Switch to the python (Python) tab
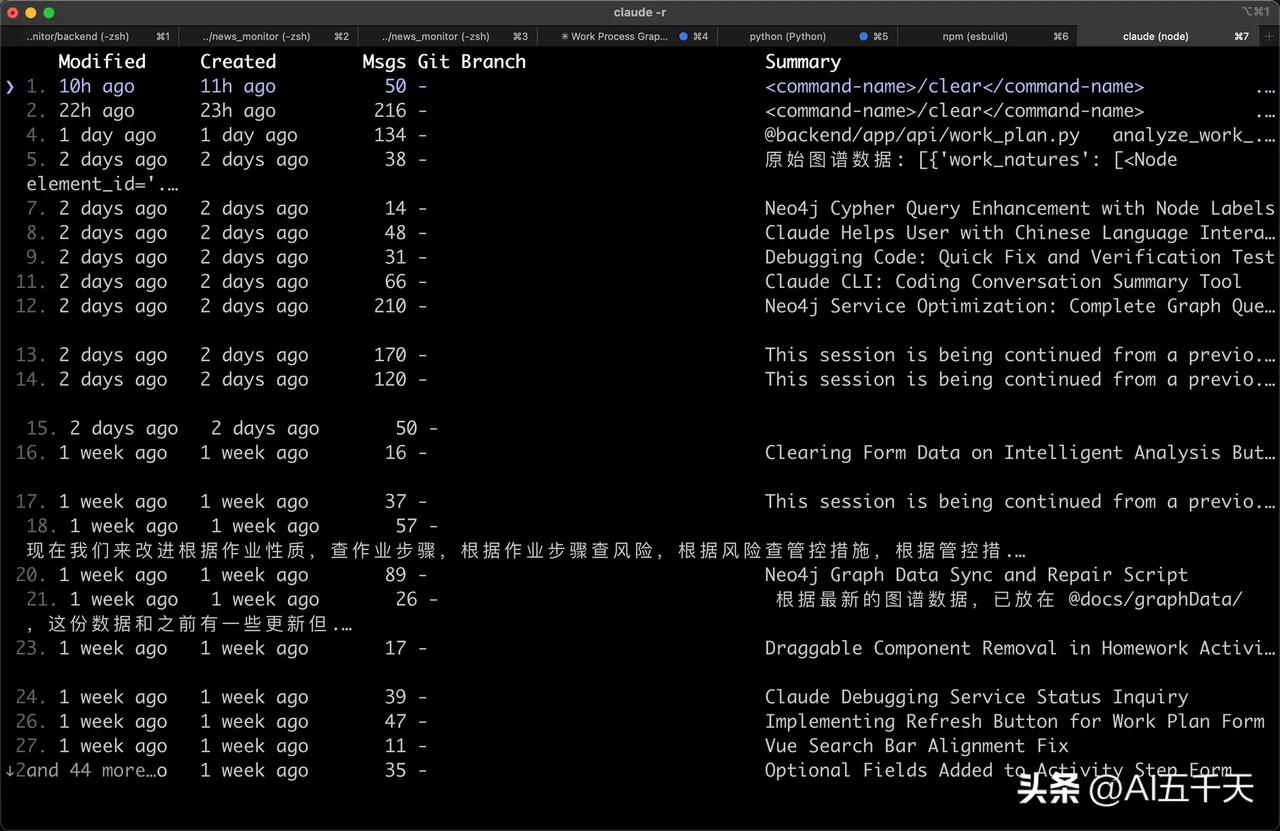Image resolution: width=1280 pixels, height=831 pixels. (807, 36)
